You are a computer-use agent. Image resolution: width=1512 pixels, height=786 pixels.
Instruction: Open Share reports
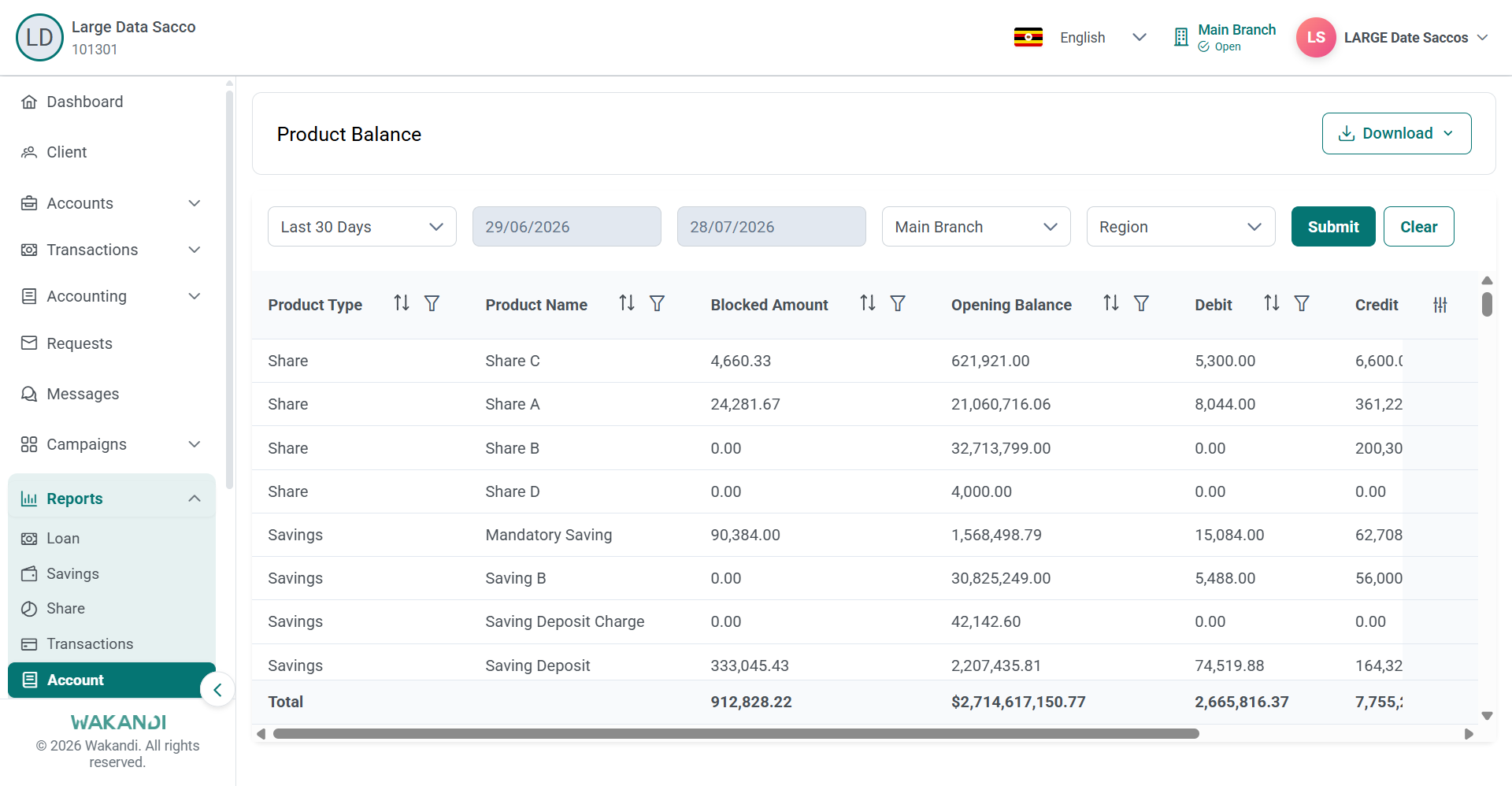click(113, 609)
